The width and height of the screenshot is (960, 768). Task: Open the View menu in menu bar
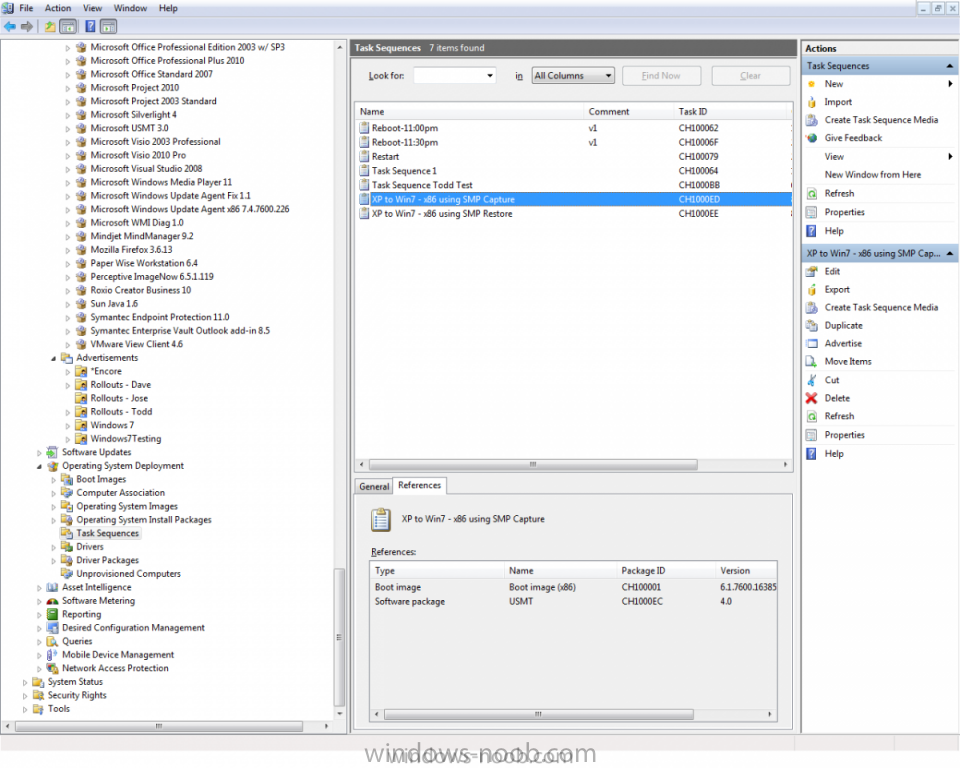[92, 8]
